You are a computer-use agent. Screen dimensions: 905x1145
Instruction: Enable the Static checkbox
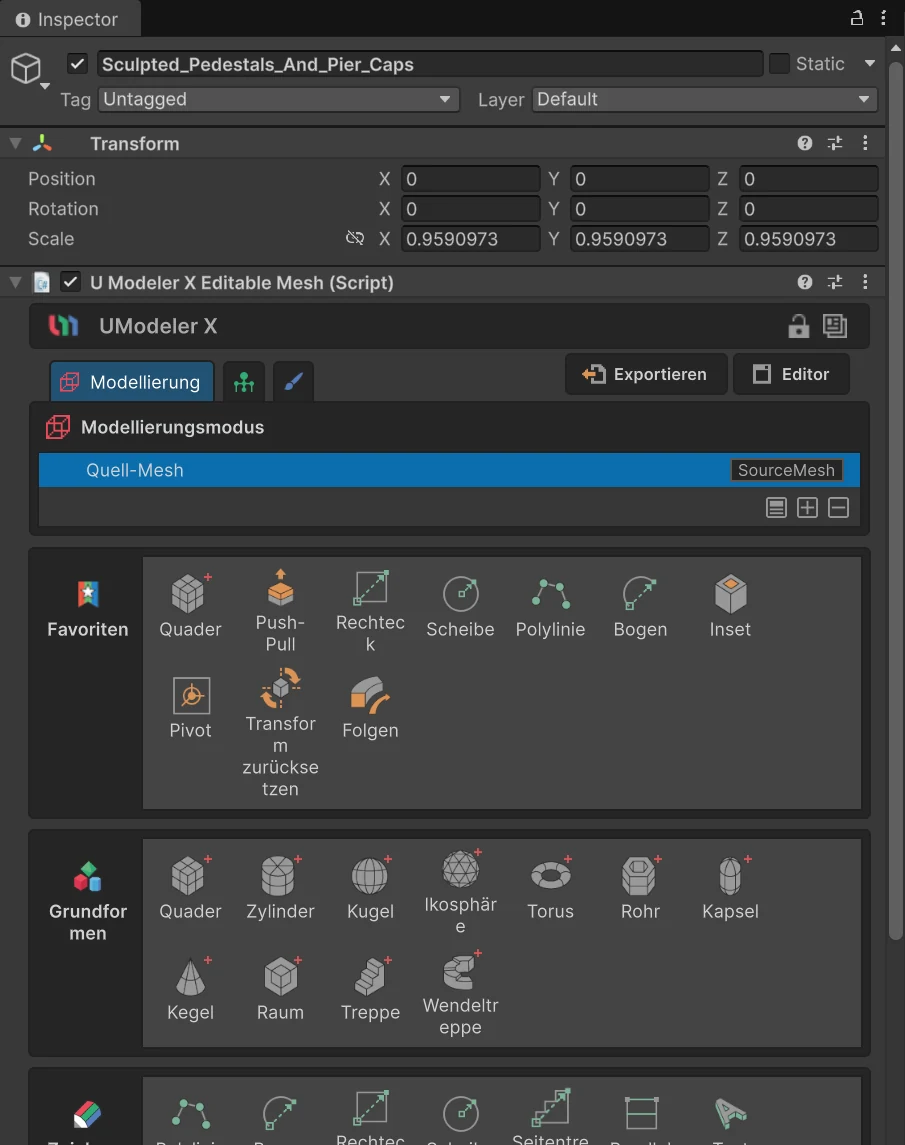779,64
